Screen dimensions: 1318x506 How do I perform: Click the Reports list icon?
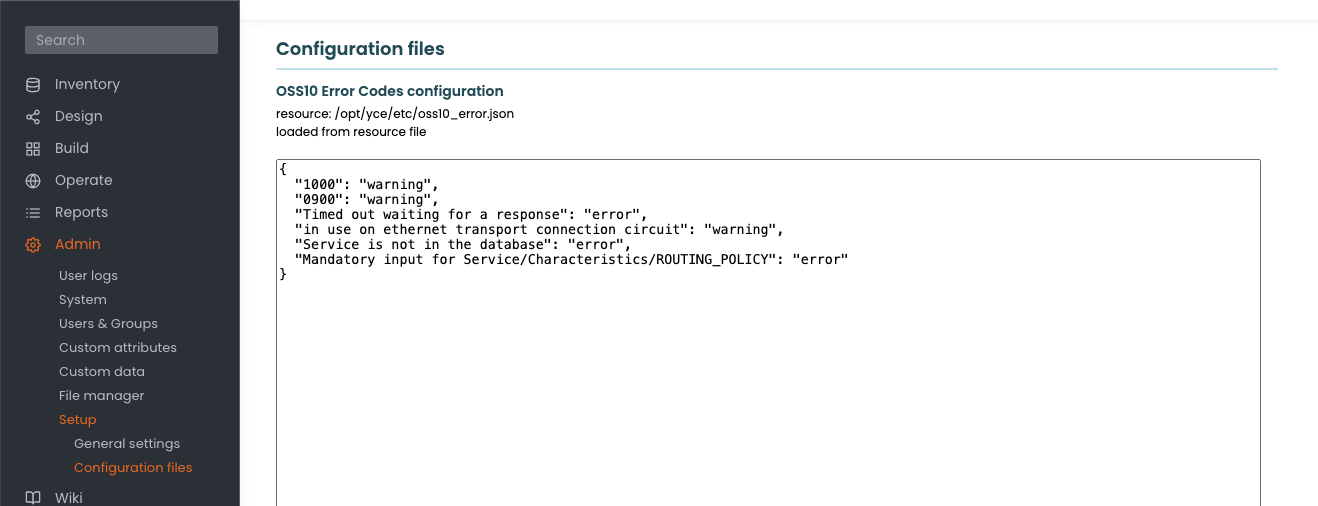[33, 213]
